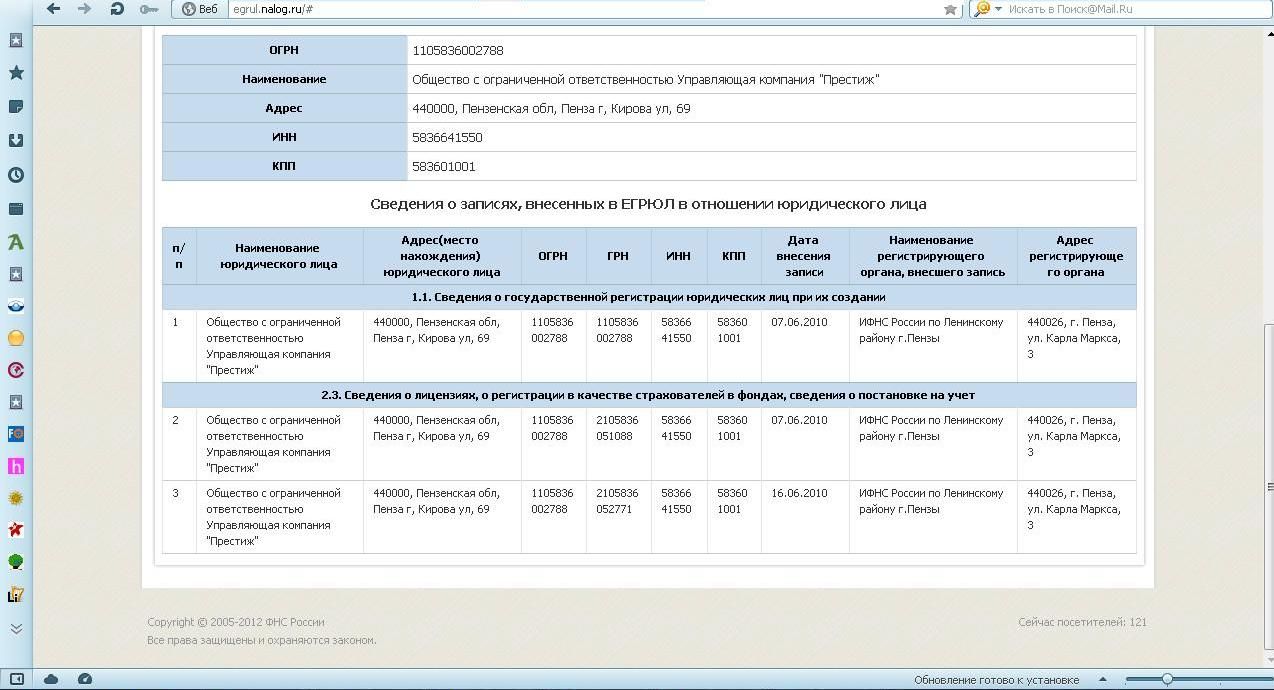Click the Forward navigation arrow
Image resolution: width=1274 pixels, height=690 pixels.
(x=85, y=9)
